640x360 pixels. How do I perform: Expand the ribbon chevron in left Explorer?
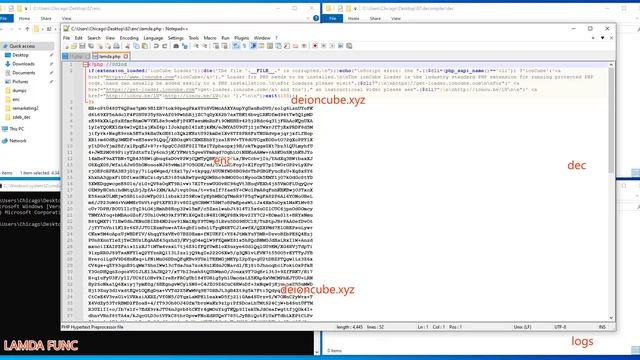click(308, 18)
